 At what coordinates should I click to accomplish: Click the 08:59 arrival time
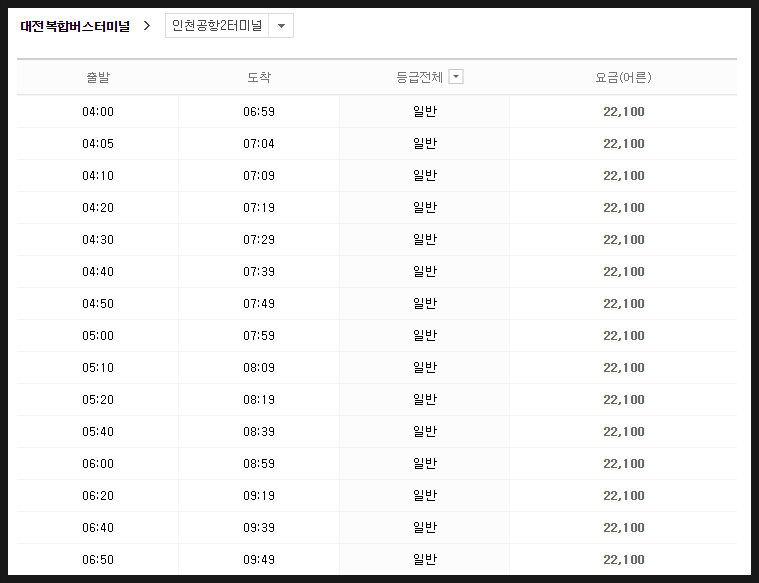259,463
